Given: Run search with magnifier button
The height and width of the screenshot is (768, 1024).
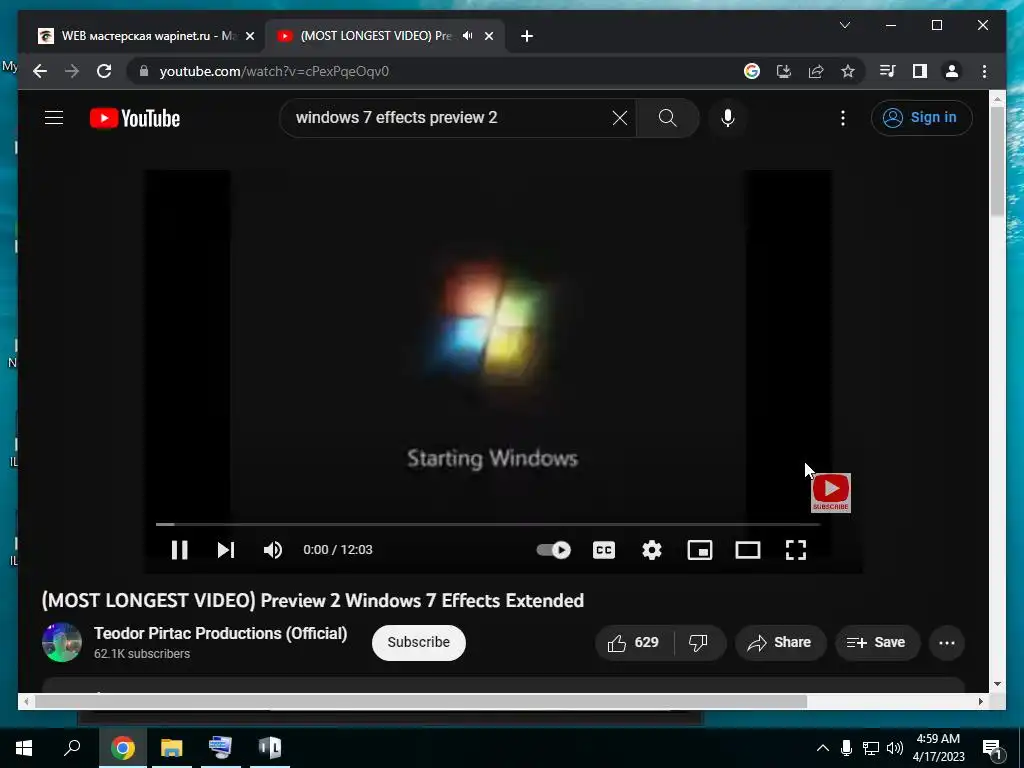Looking at the screenshot, I should pos(667,118).
